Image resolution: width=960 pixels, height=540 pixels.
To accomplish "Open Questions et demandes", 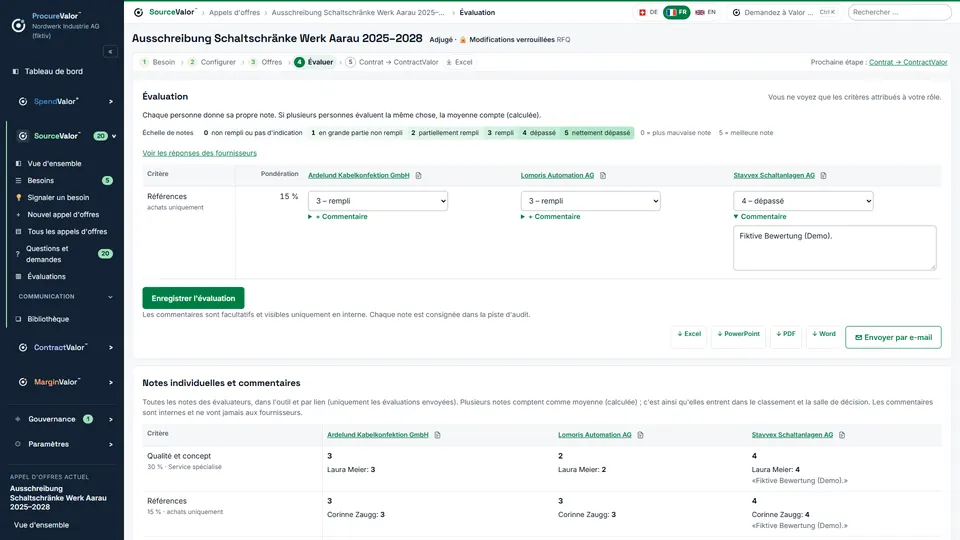I will pos(47,254).
